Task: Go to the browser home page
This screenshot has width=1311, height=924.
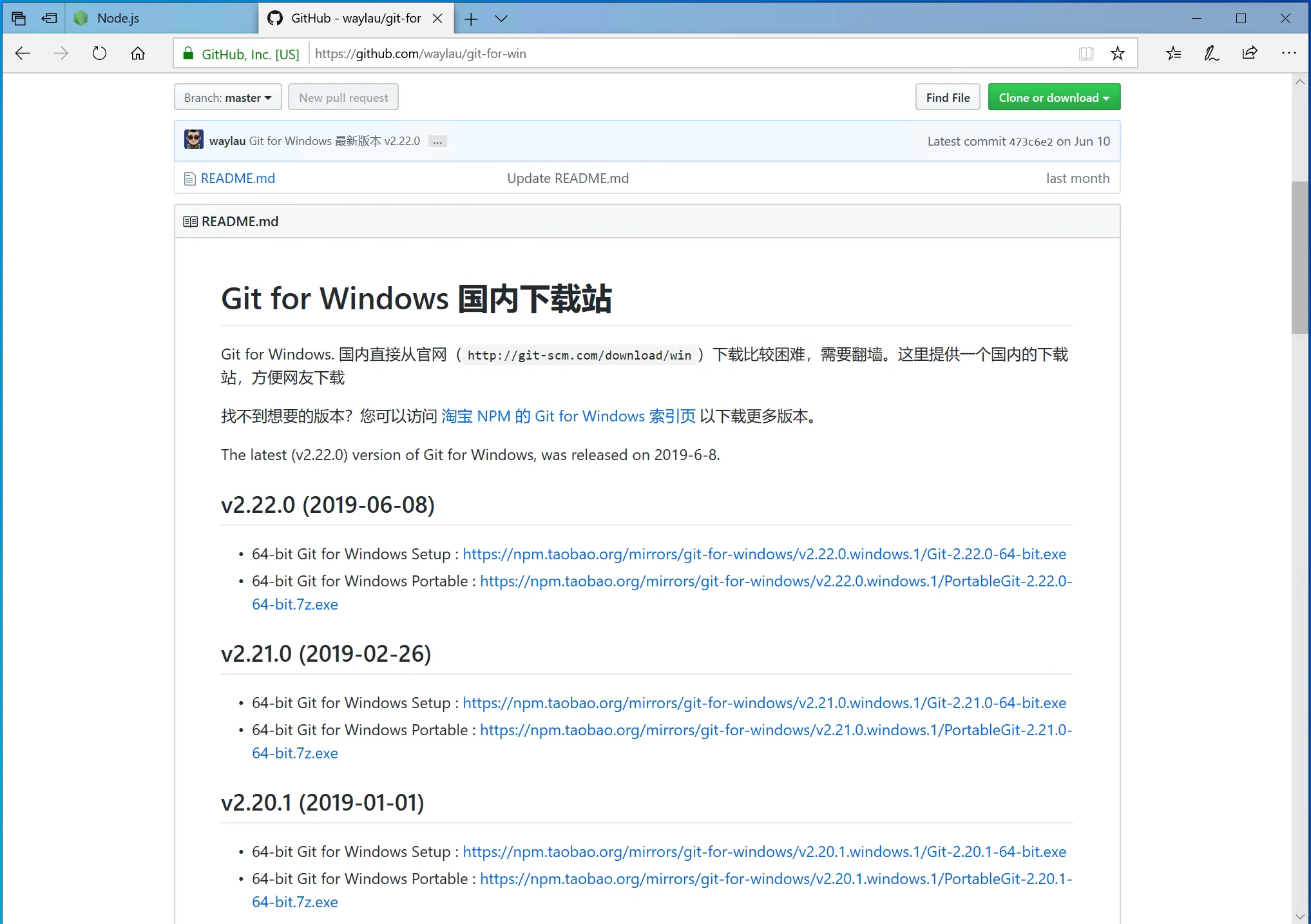Action: click(x=138, y=53)
